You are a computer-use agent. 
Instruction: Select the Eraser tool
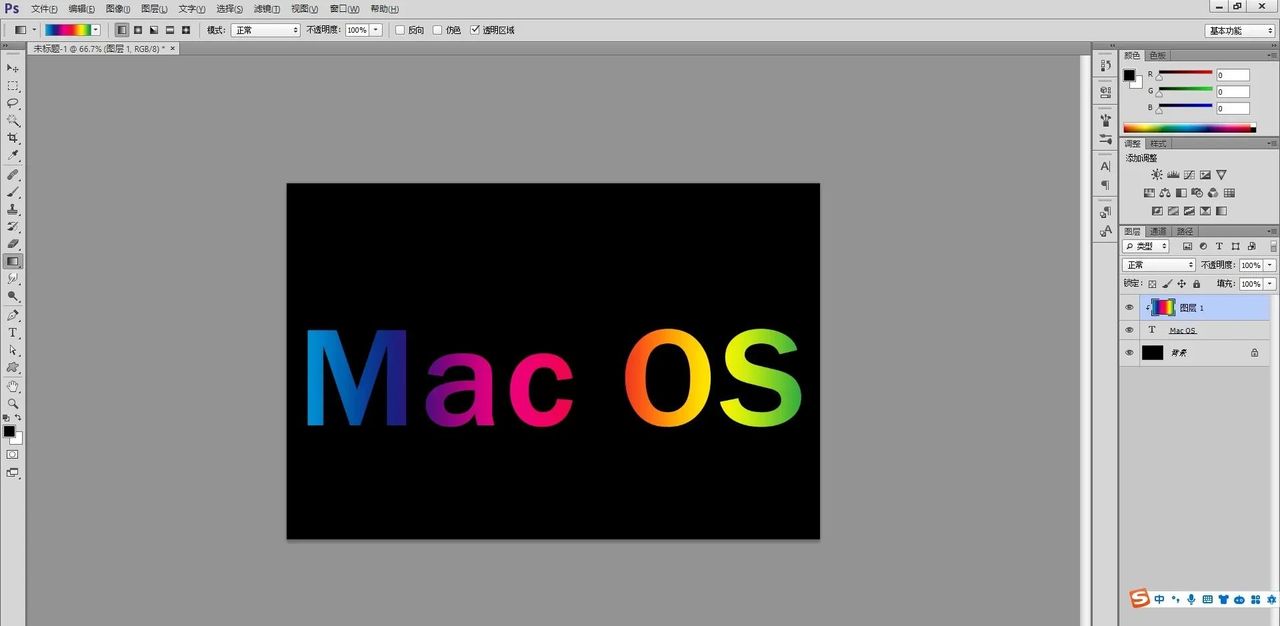click(x=13, y=244)
